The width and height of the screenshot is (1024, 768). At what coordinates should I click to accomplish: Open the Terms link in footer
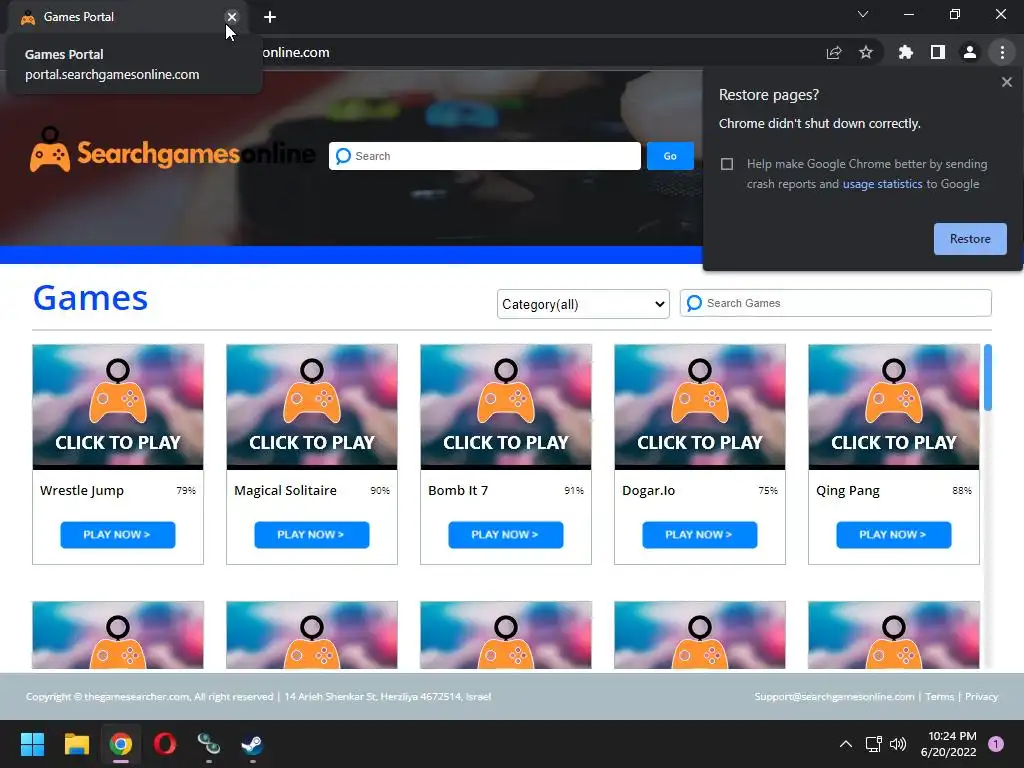[x=940, y=697]
